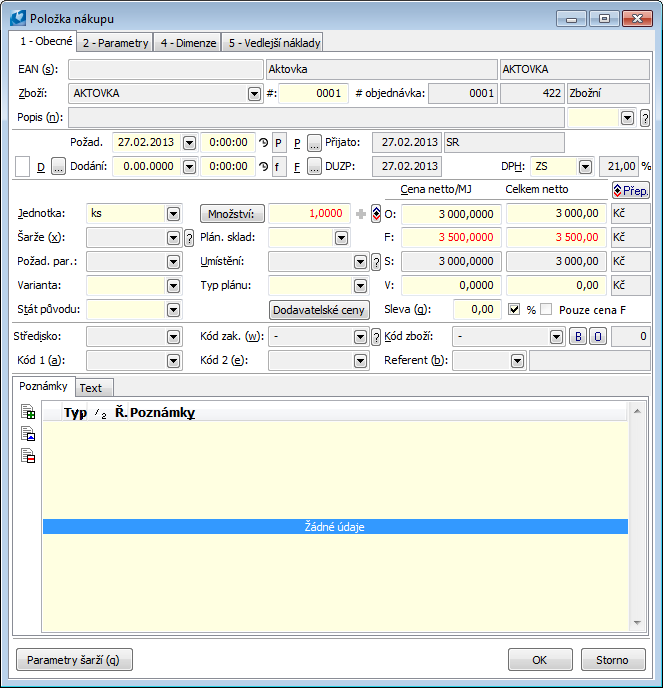Open the Středisko dropdown

click(173, 337)
